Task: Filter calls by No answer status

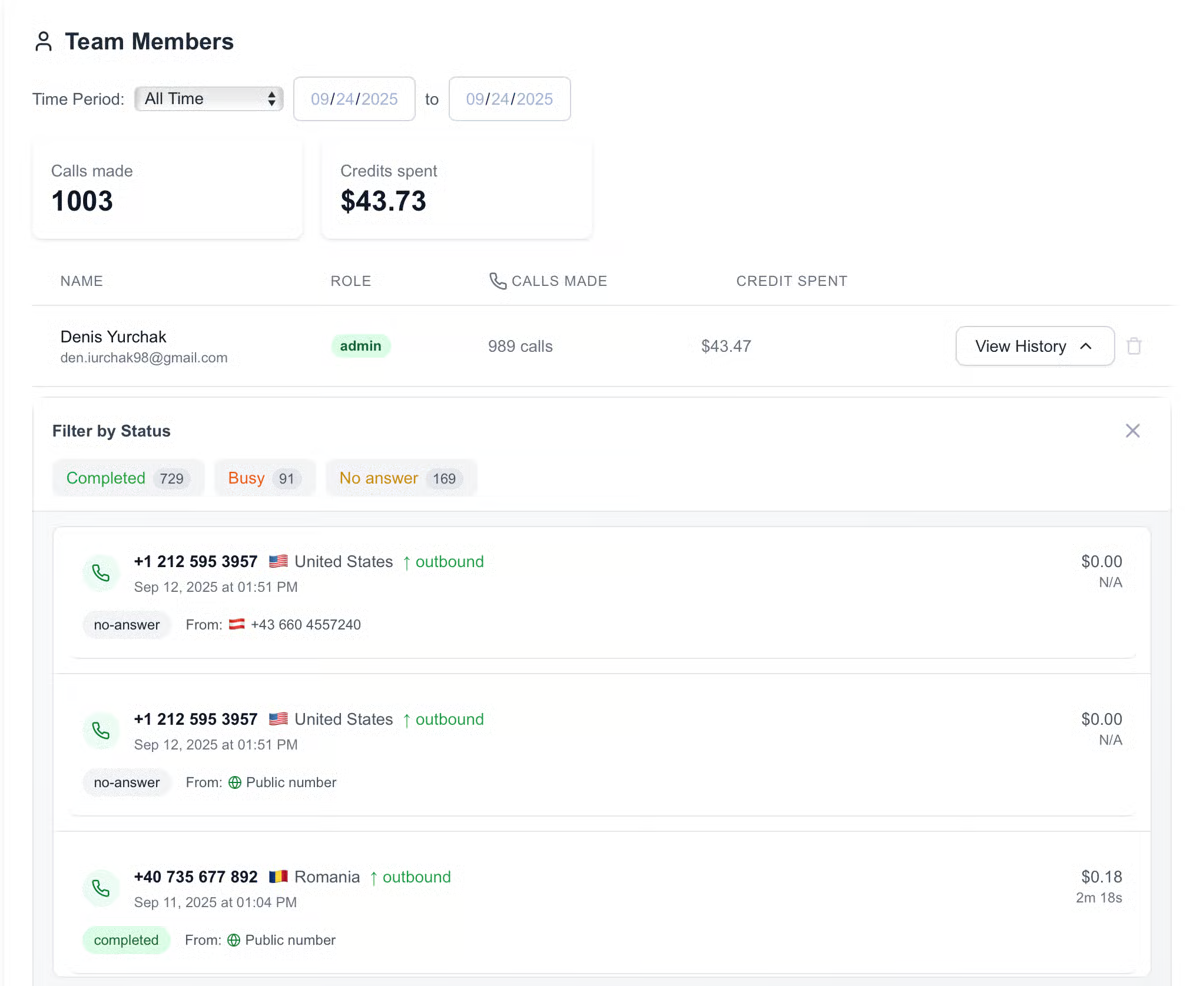Action: pos(400,478)
